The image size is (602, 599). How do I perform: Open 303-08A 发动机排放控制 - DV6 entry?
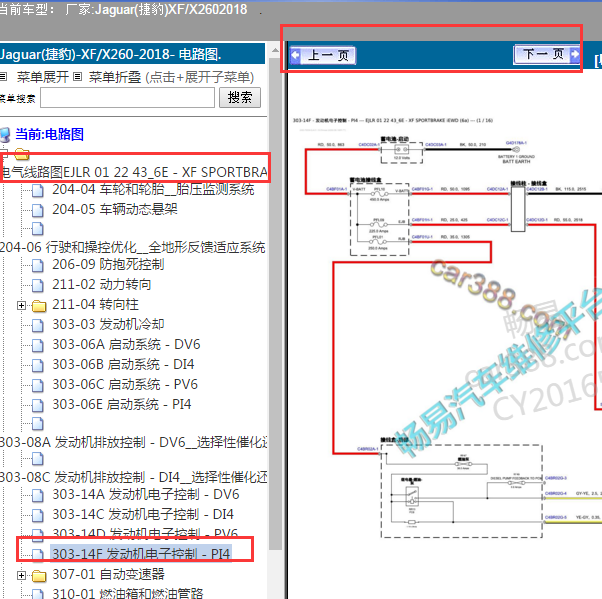pos(134,442)
